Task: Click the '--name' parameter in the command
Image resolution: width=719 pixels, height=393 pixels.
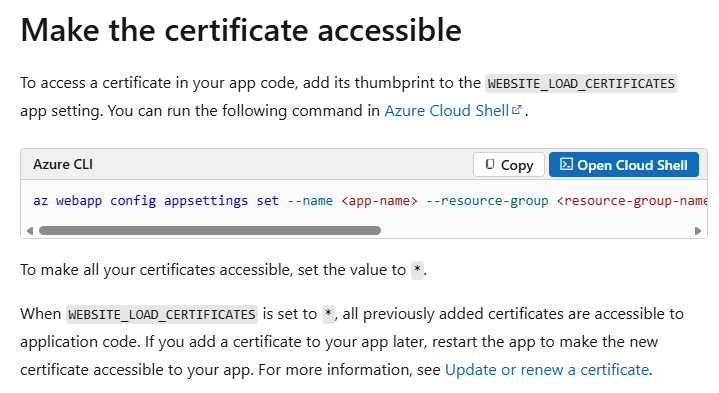Action: (310, 201)
